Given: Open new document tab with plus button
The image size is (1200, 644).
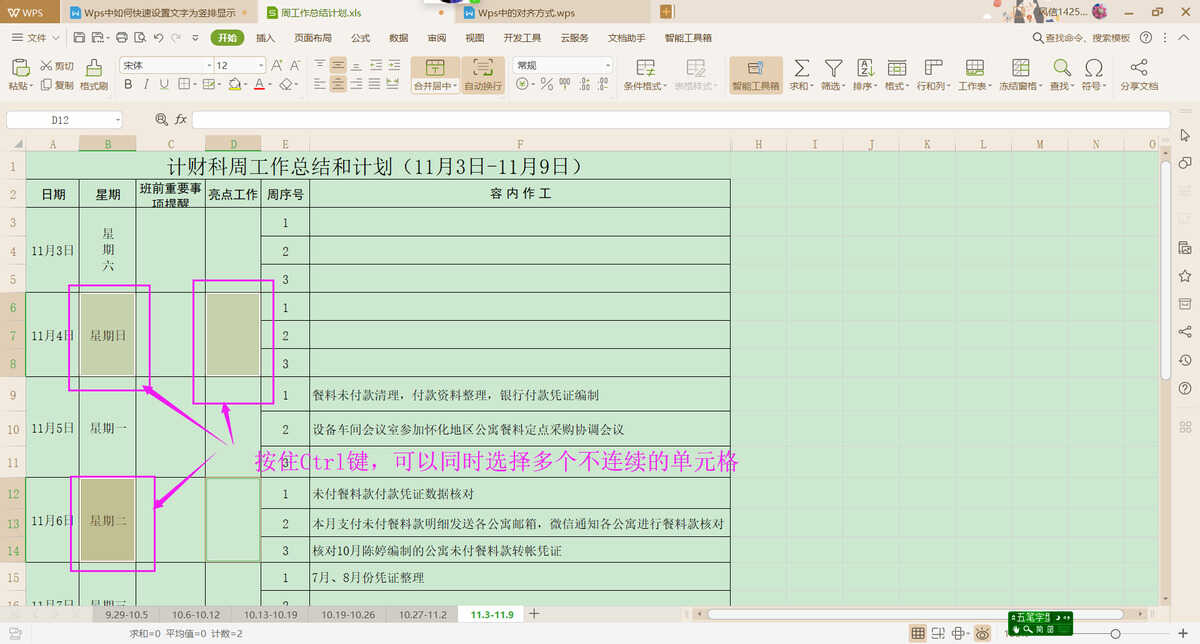Looking at the screenshot, I should tap(667, 11).
